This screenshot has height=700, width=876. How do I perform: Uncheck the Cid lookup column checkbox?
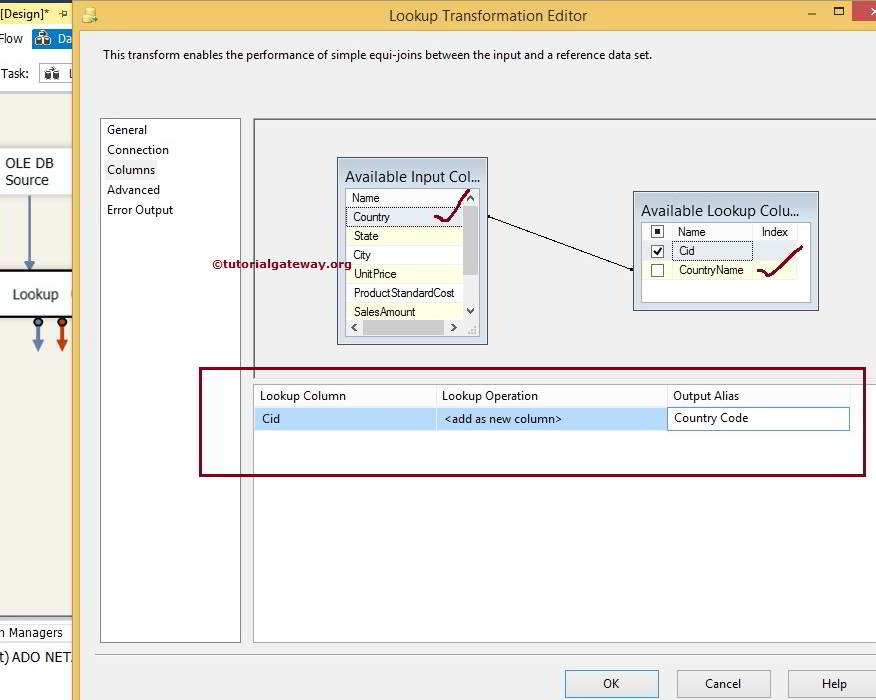(x=658, y=251)
